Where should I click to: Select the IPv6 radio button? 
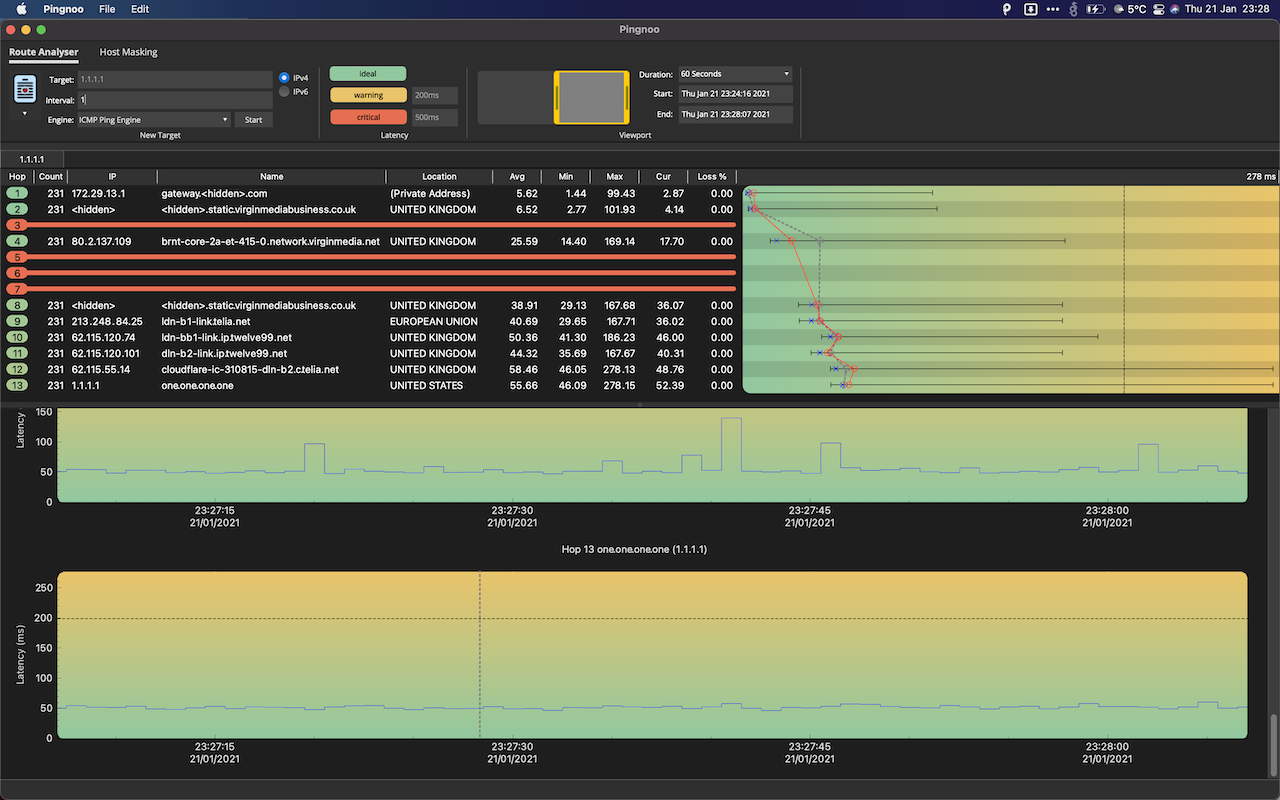click(x=285, y=91)
